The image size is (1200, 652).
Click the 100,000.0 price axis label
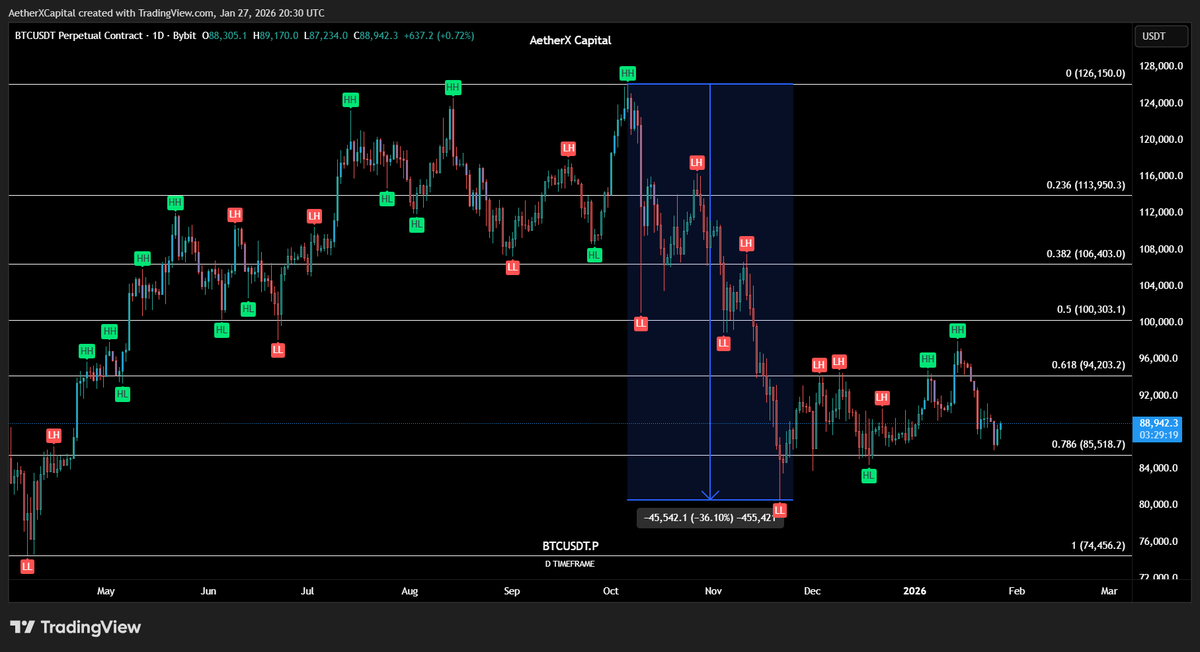(x=1160, y=323)
